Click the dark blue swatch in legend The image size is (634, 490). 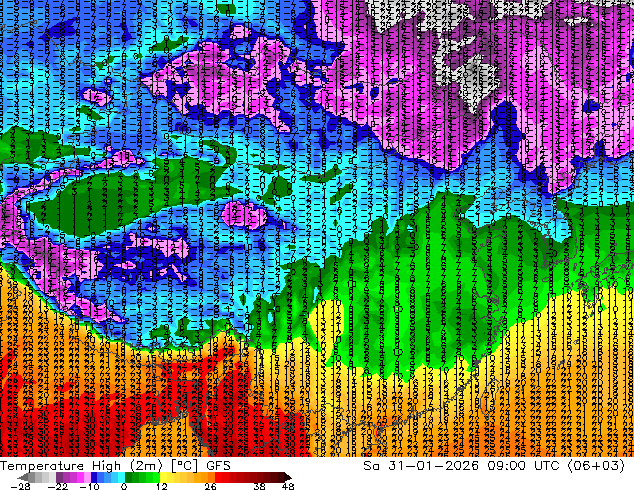coord(94,477)
